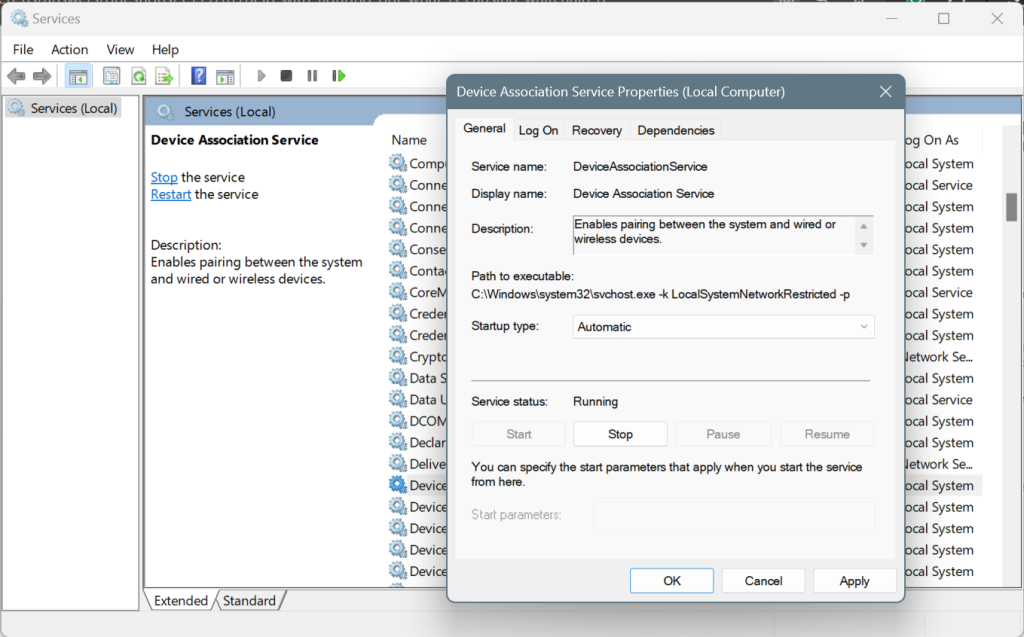Click the gear icon beside the 'DCOM' service row
This screenshot has width=1024, height=637.
(398, 420)
